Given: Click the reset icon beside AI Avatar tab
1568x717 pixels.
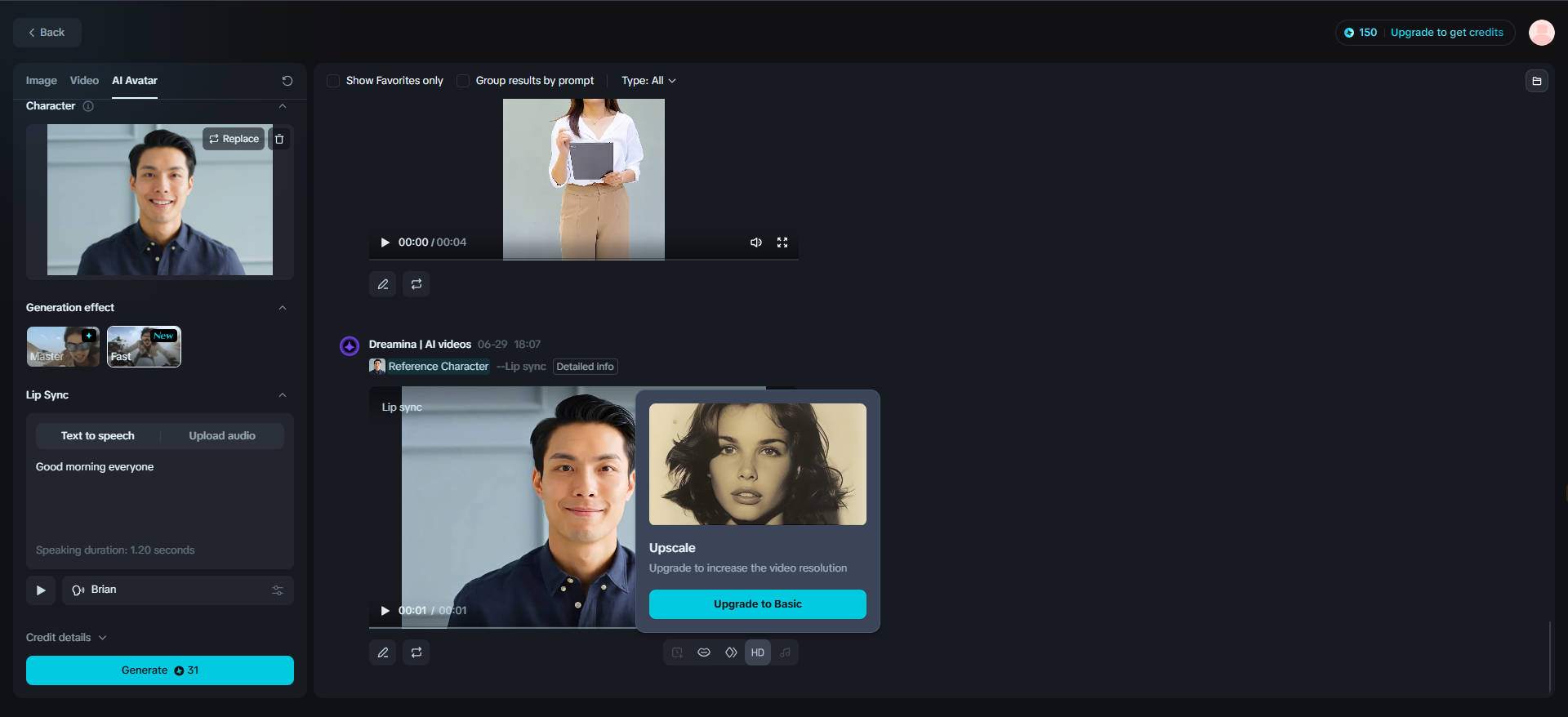Looking at the screenshot, I should (x=287, y=81).
